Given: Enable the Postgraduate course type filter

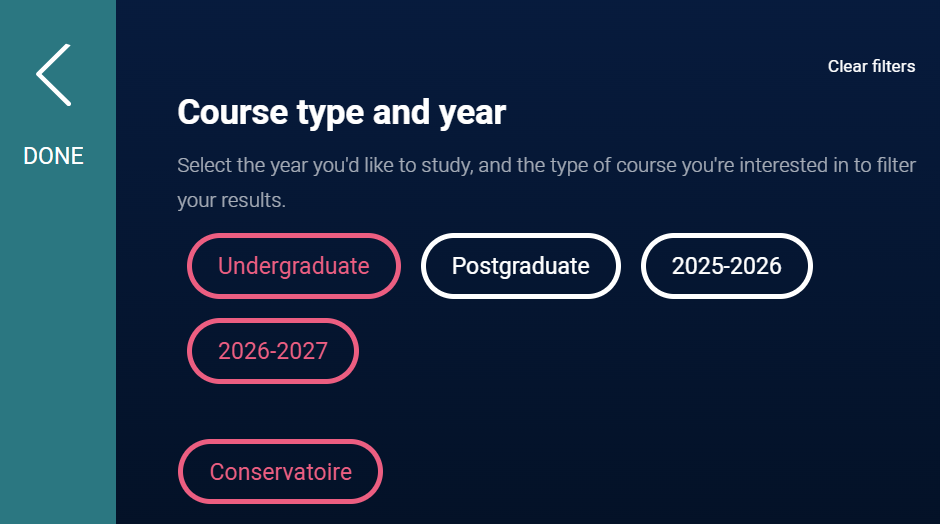Looking at the screenshot, I should pyautogui.click(x=520, y=266).
